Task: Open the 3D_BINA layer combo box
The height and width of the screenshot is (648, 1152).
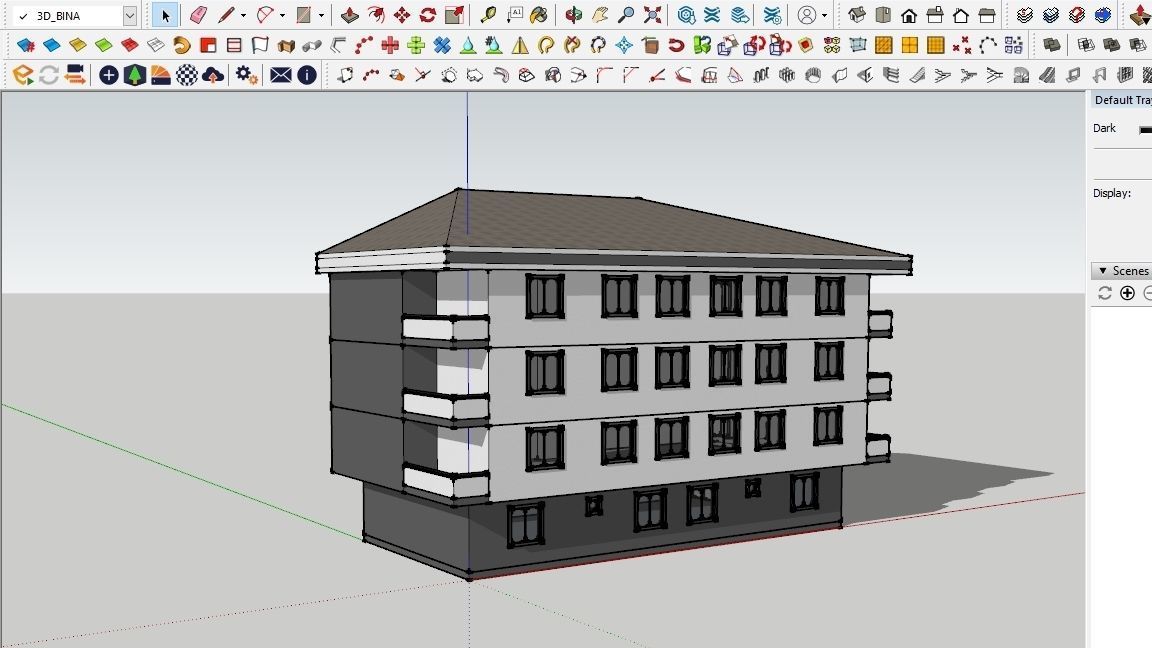Action: coord(75,15)
